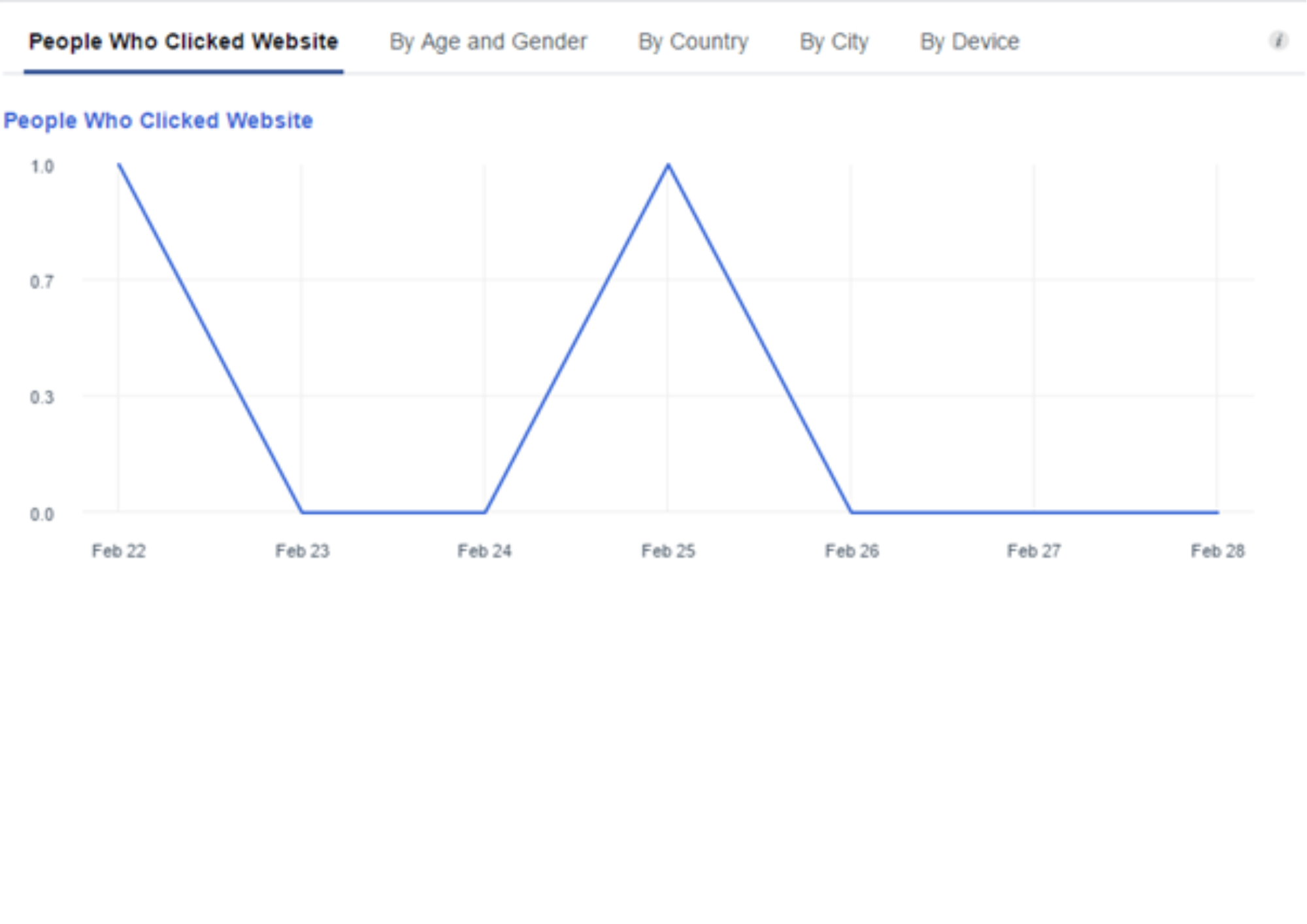Click the Feb 23 zero data point
Image resolution: width=1307 pixels, height=924 pixels.
point(302,512)
